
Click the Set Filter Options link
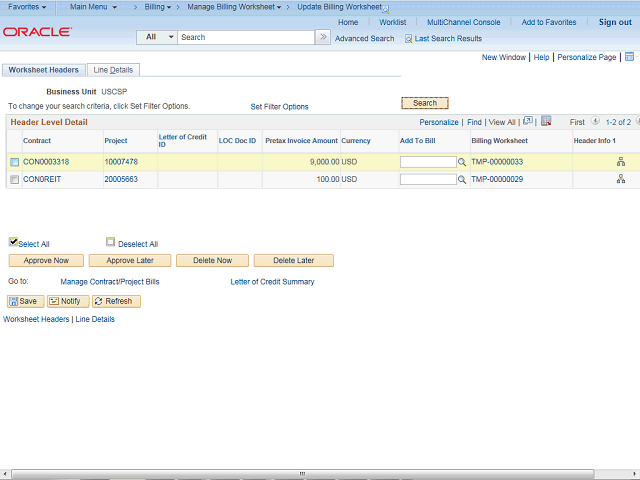click(x=279, y=107)
